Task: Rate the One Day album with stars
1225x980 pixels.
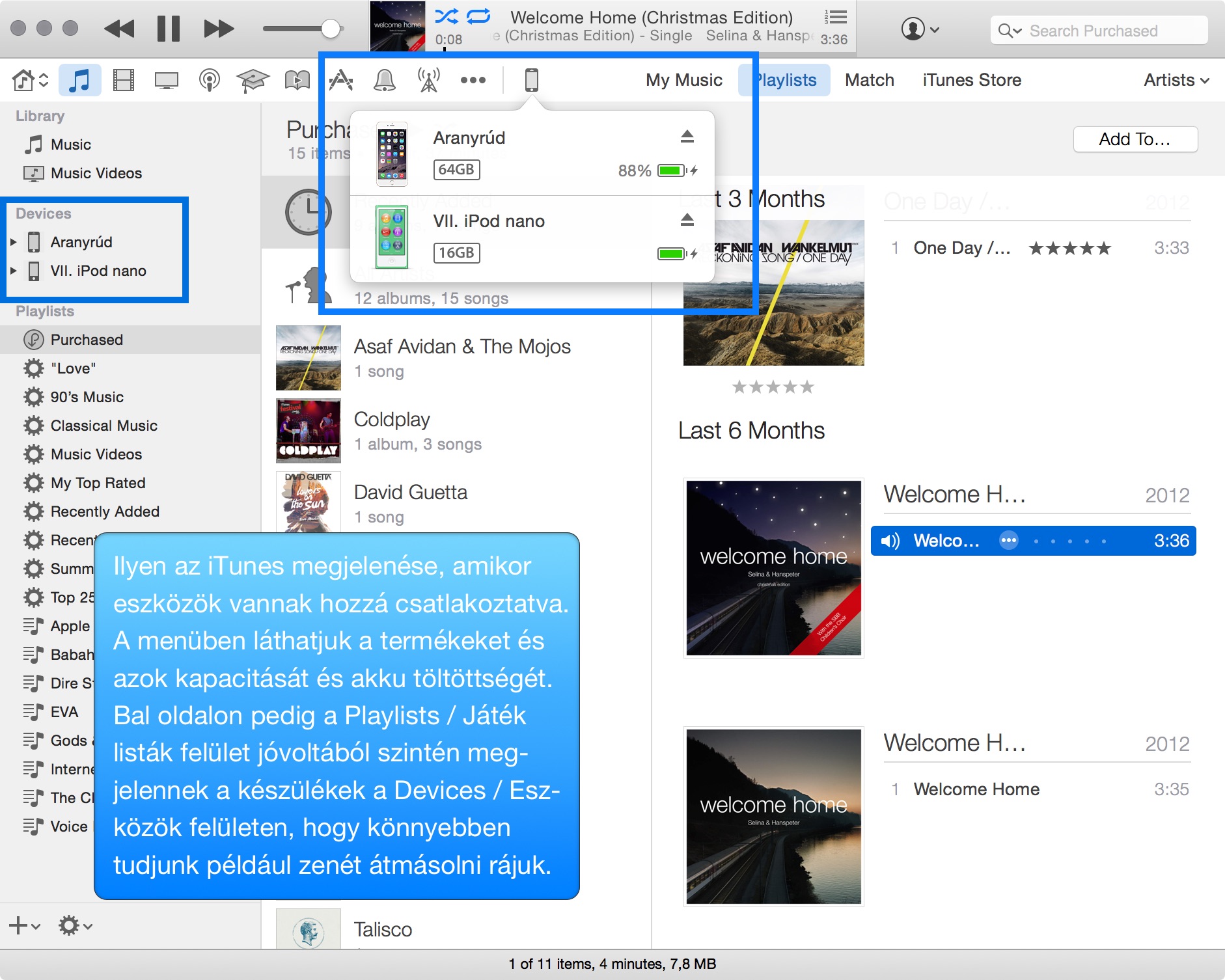Action: (x=773, y=387)
